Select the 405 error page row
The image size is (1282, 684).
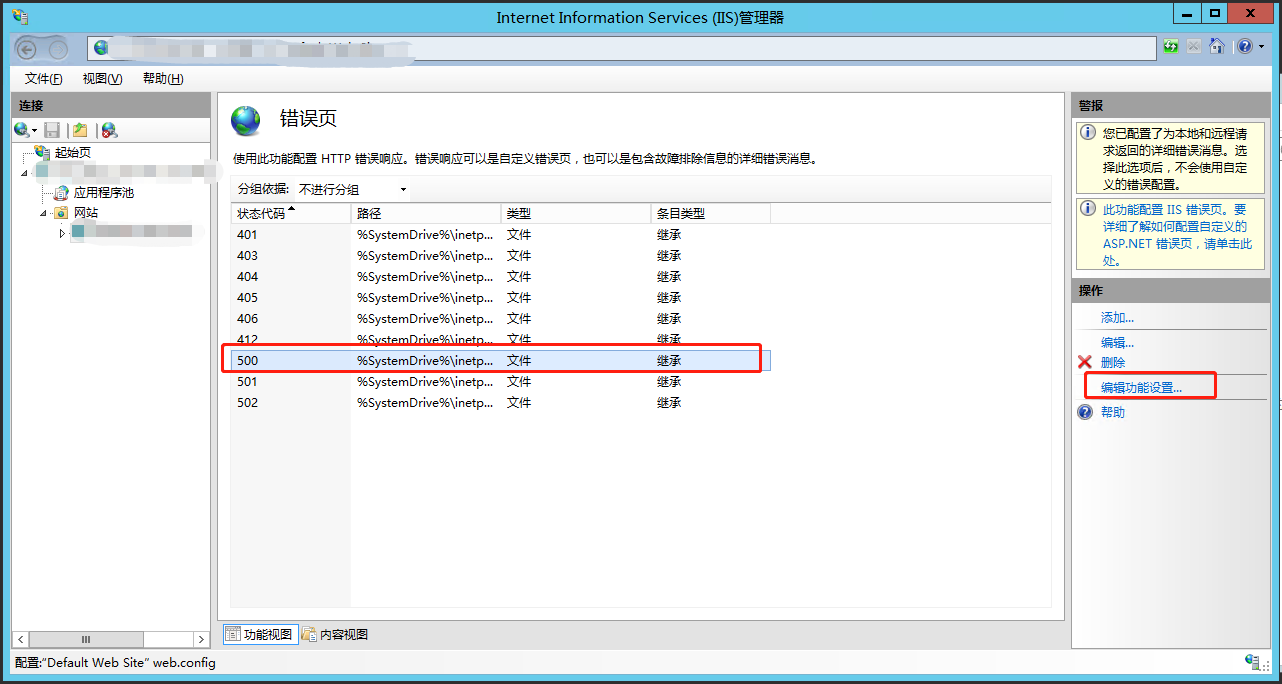click(500, 297)
